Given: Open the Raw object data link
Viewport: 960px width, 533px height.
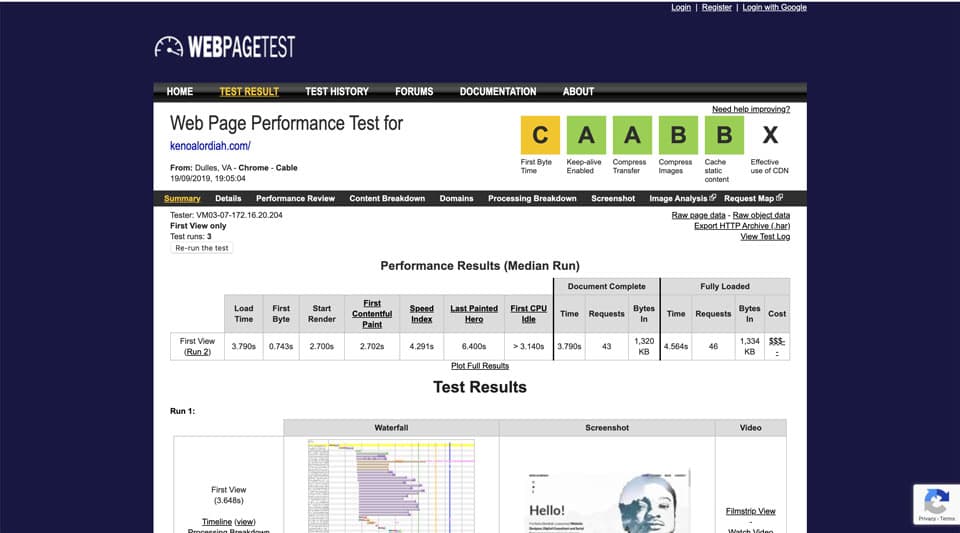Looking at the screenshot, I should [761, 215].
